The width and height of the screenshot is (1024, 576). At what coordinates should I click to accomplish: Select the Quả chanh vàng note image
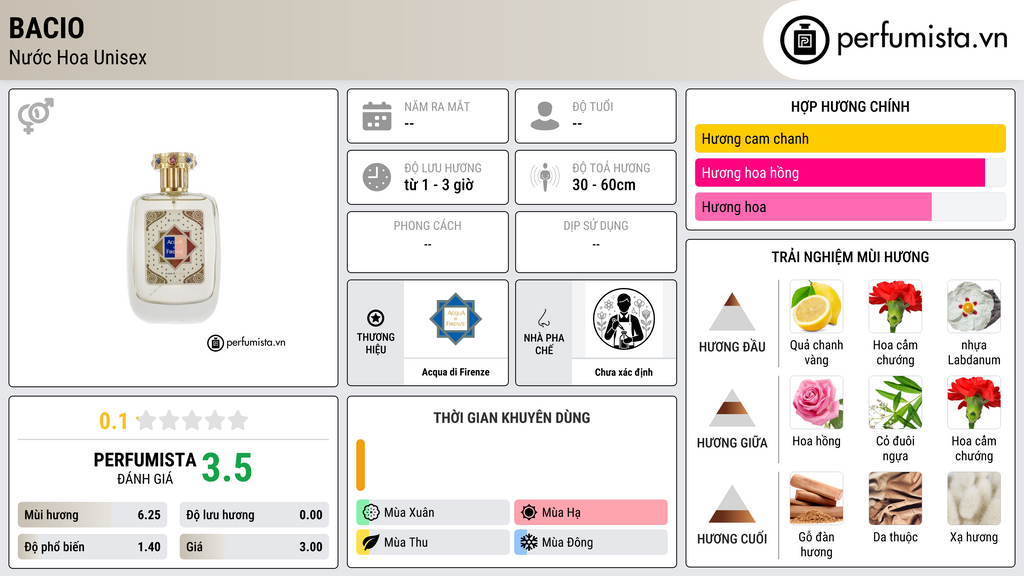point(816,306)
